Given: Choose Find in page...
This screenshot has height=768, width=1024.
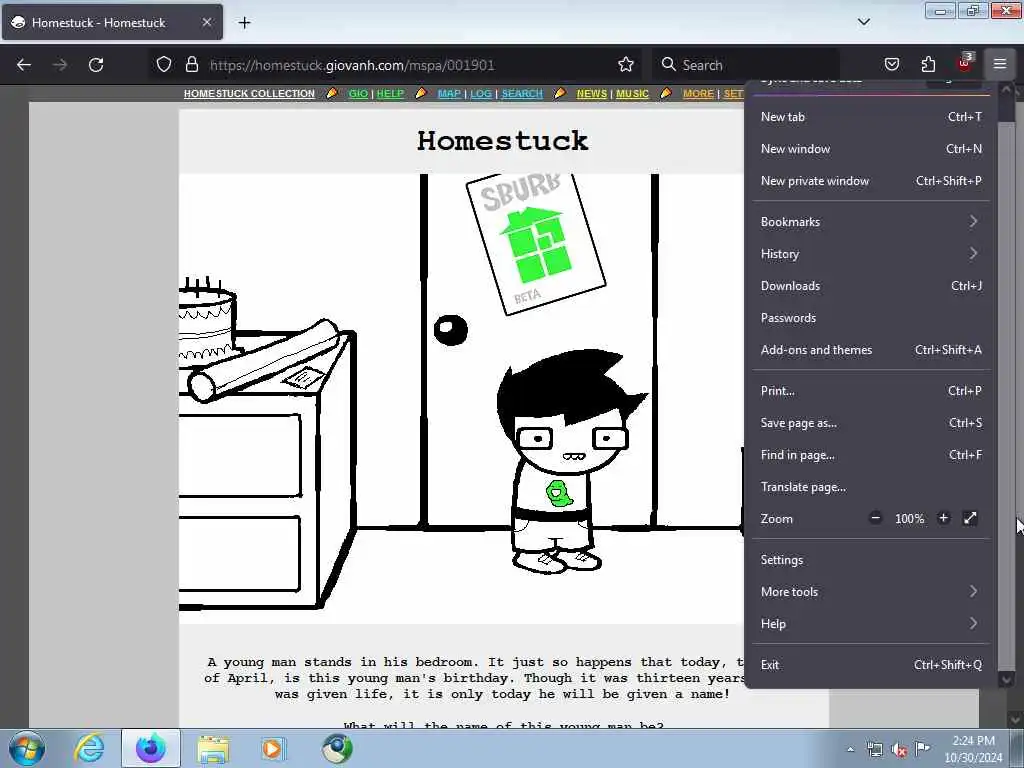Looking at the screenshot, I should (x=871, y=455).
